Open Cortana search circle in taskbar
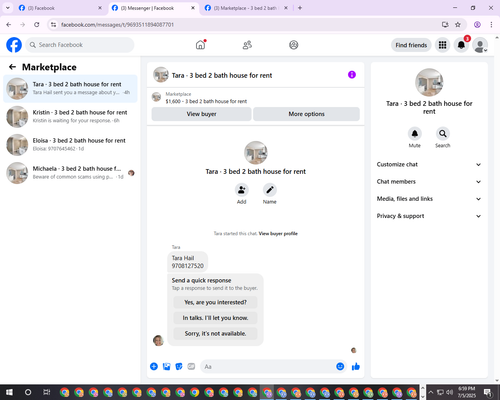This screenshot has width=500, height=400. [x=28, y=392]
